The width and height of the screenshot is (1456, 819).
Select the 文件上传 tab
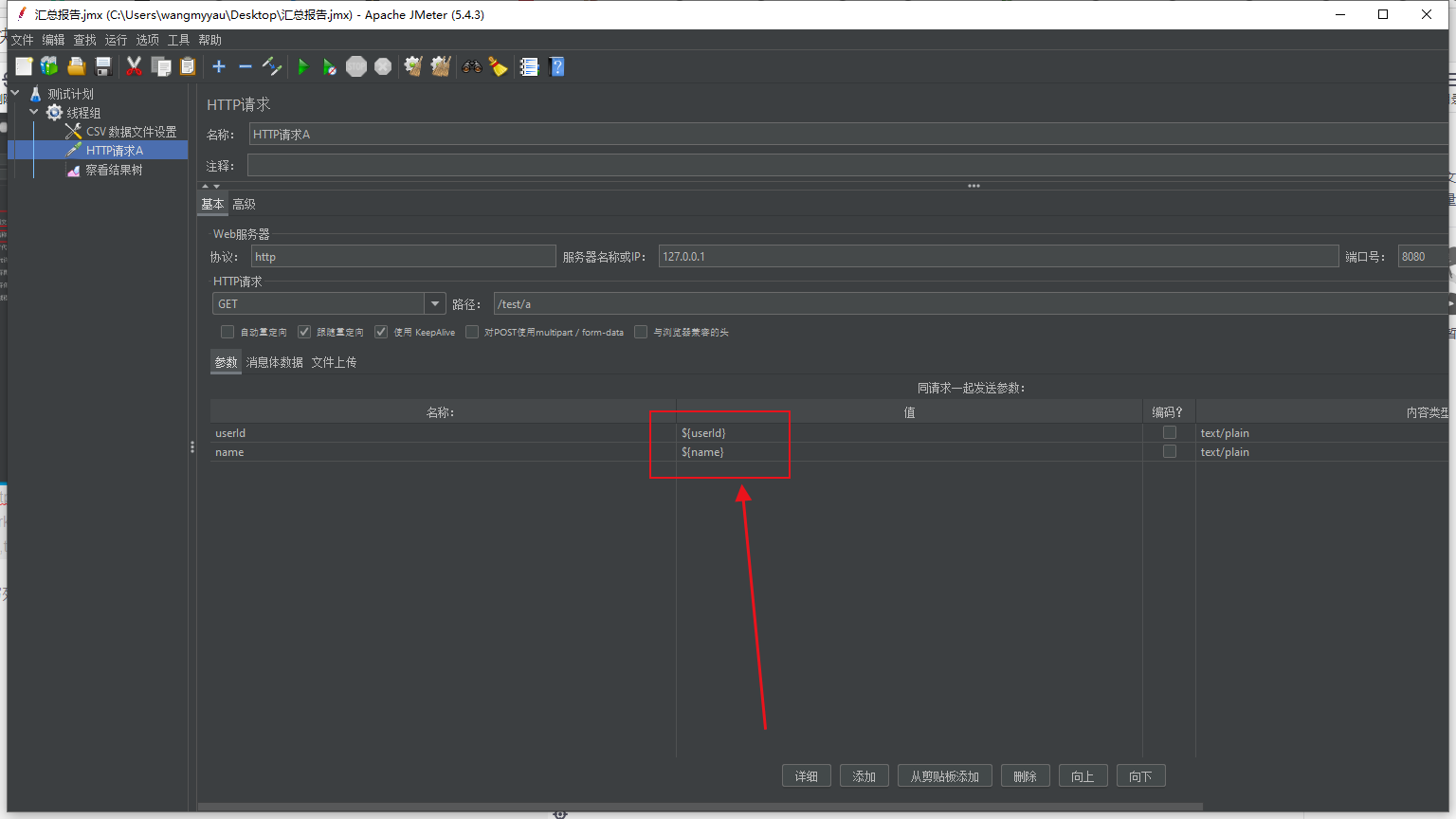(x=334, y=362)
